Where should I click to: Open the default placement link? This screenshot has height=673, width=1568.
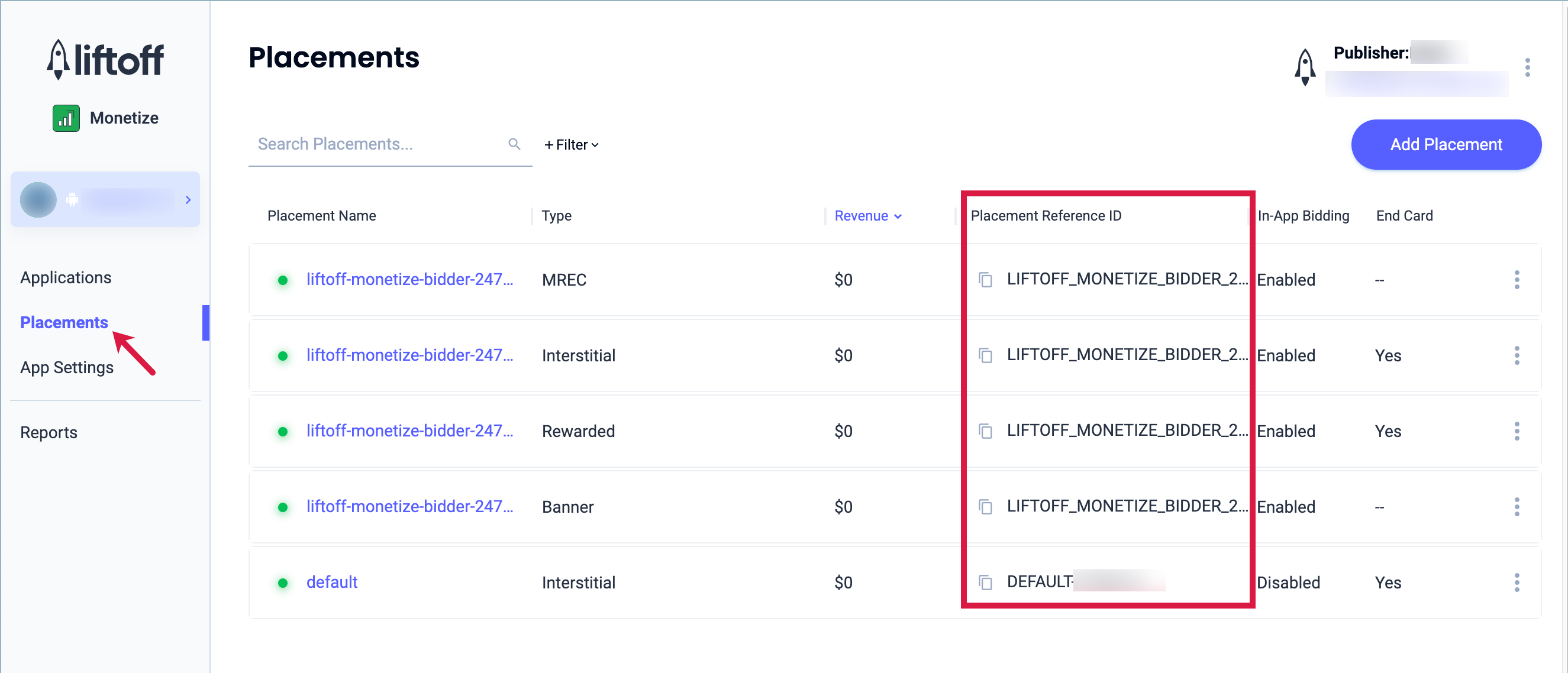332,583
